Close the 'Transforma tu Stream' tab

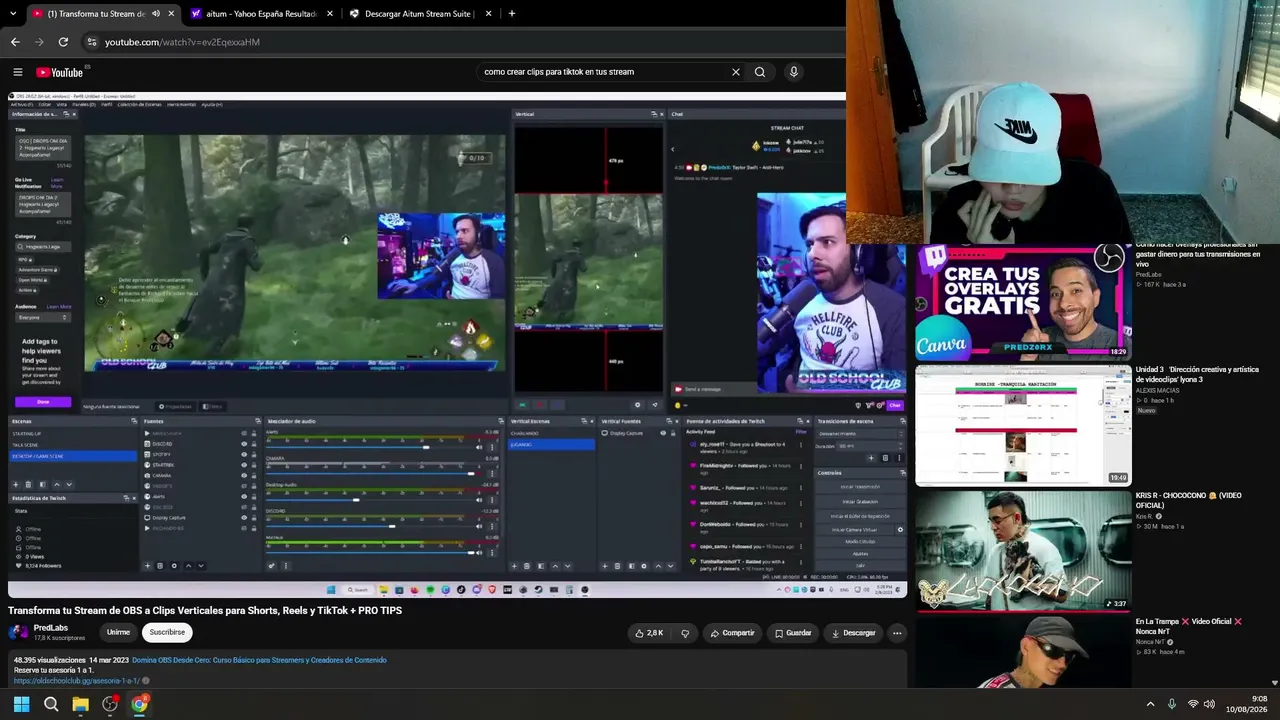(172, 14)
